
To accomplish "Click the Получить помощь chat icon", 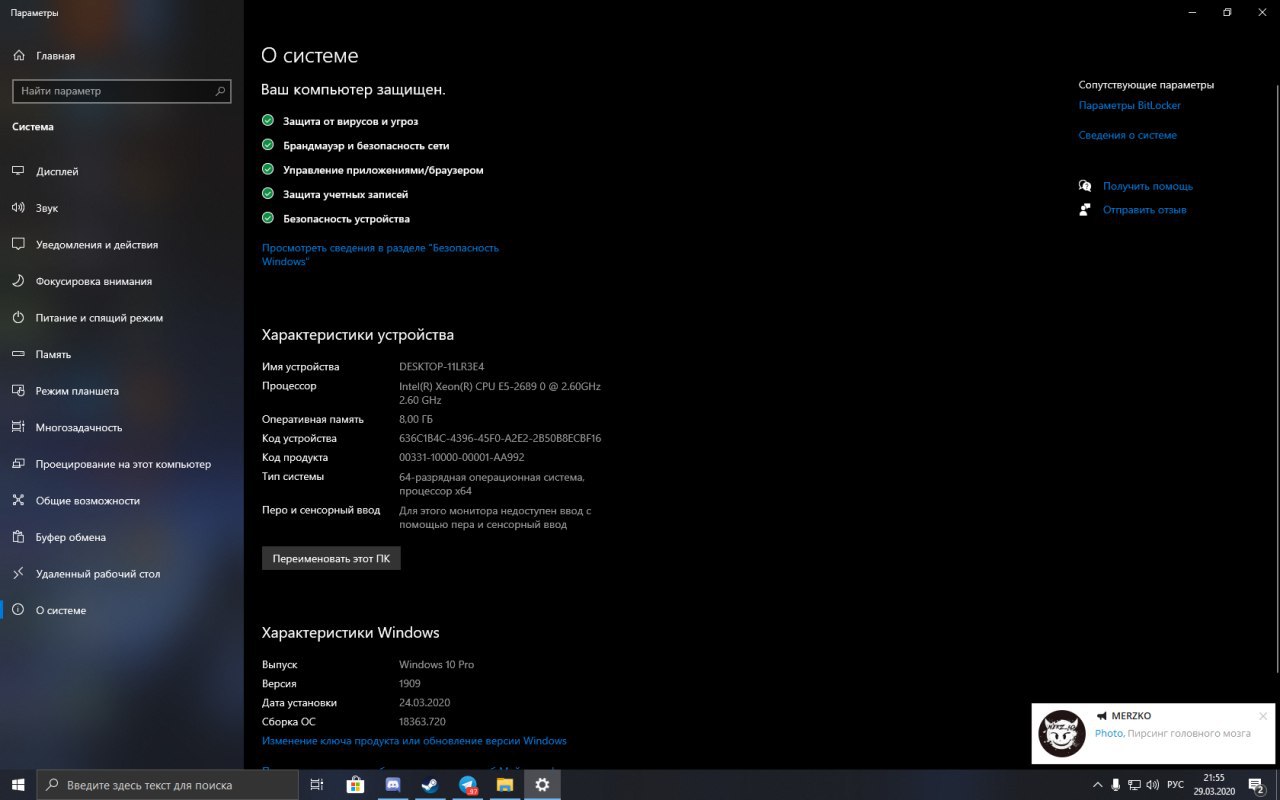I will tap(1085, 186).
